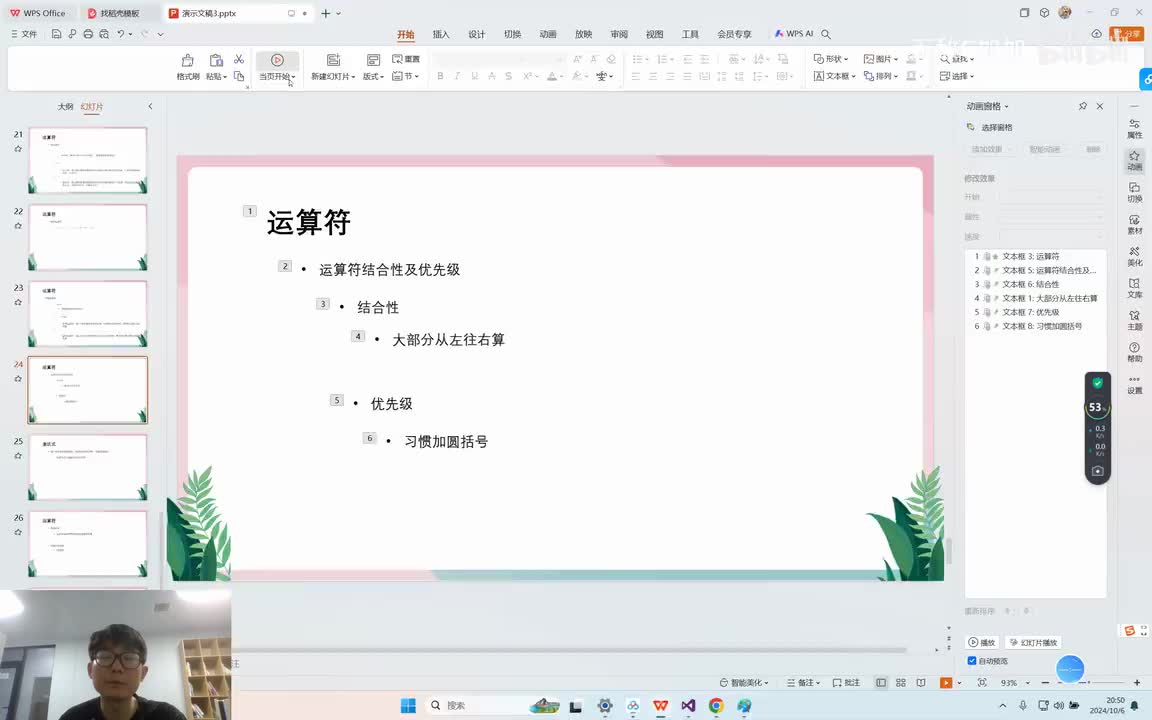Click the undo arrow icon
Viewport: 1152px width, 720px height.
[x=120, y=34]
